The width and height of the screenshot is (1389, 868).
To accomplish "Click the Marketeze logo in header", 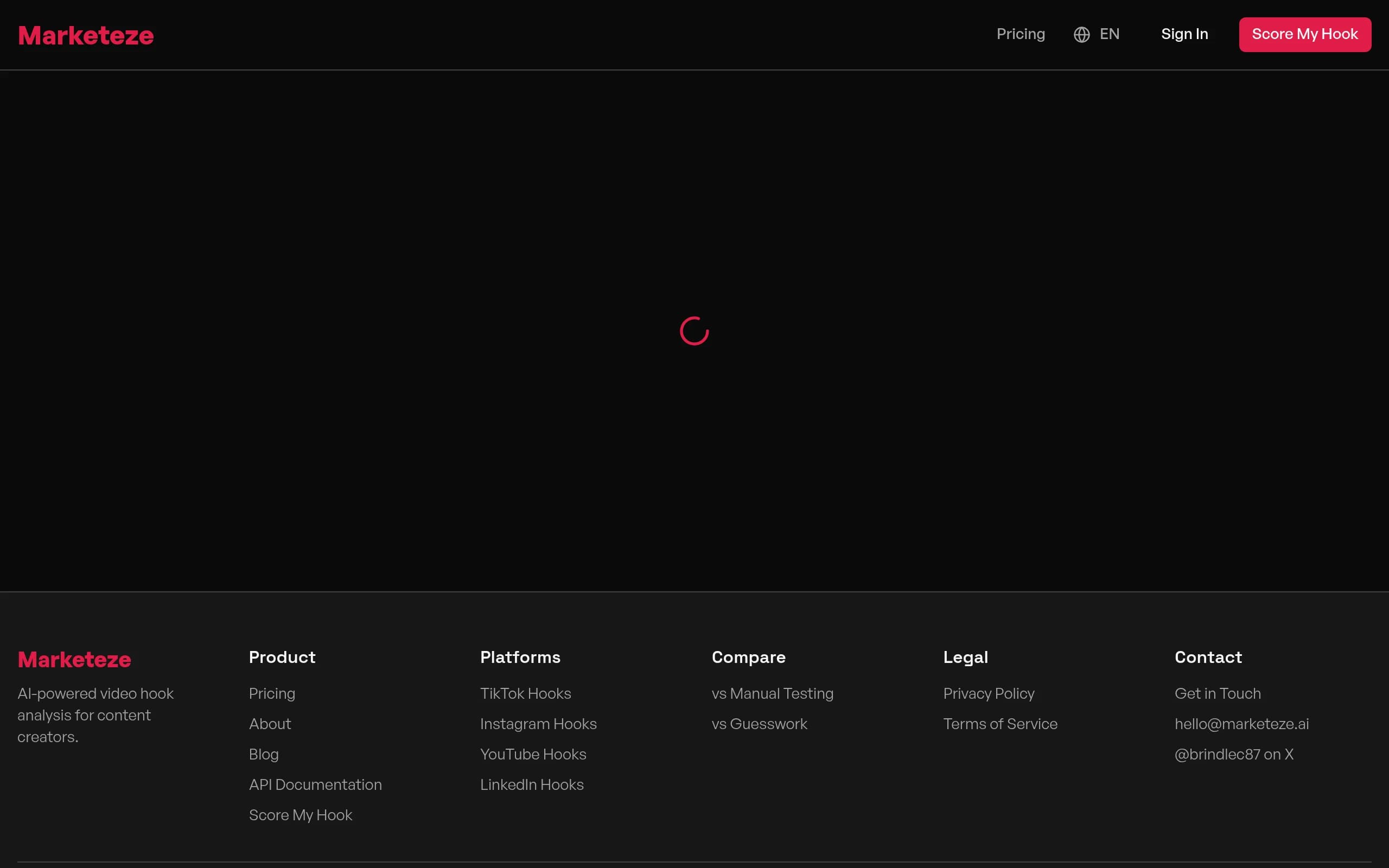I will 86,36.
